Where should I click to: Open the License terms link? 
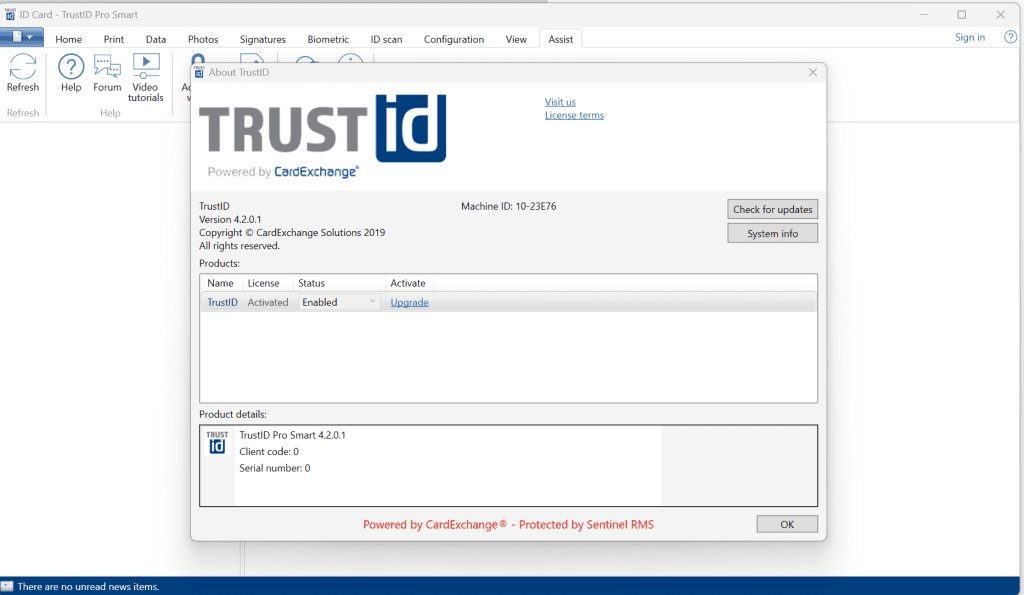pos(574,115)
